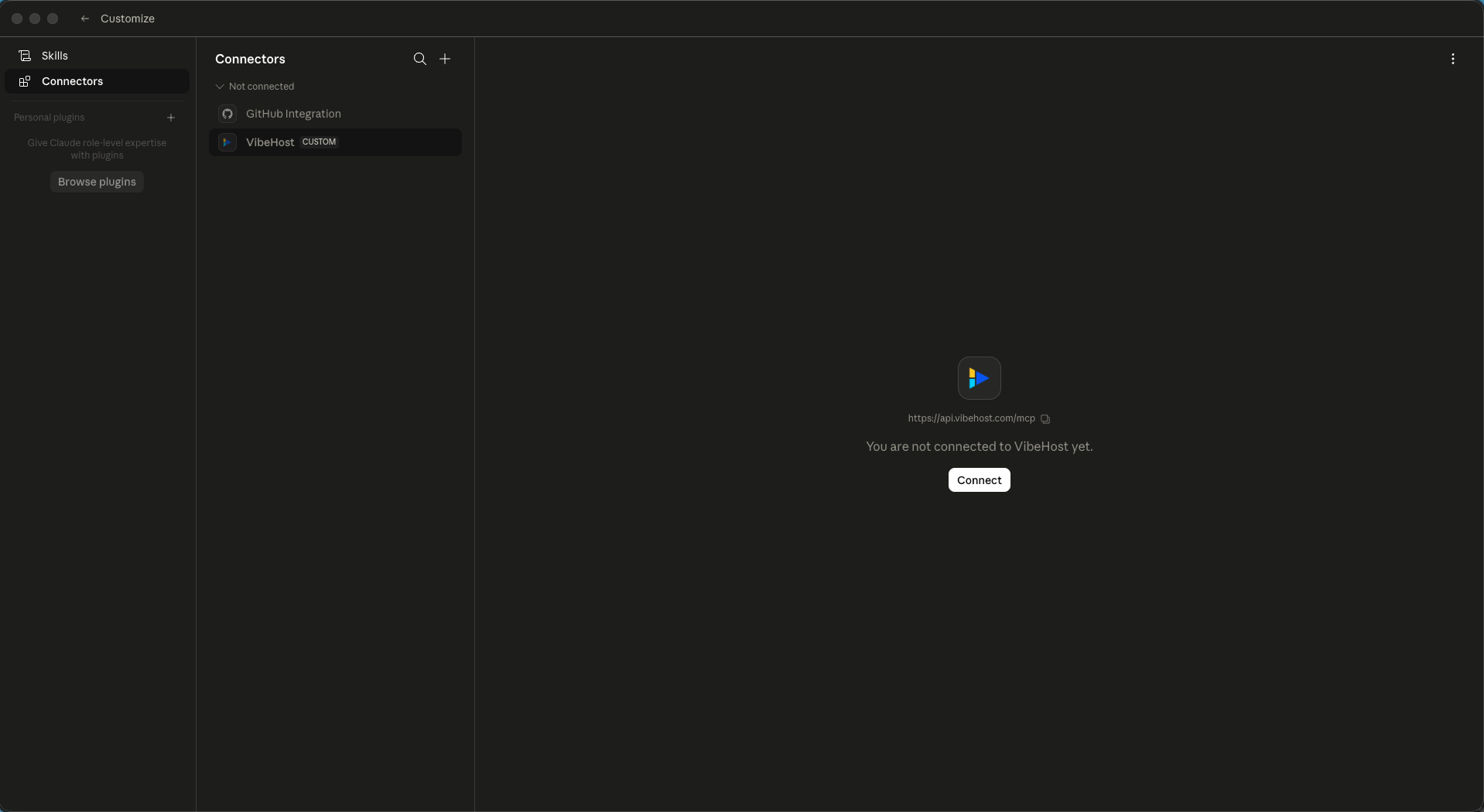This screenshot has width=1484, height=812.
Task: Connect to VibeHost
Action: click(980, 480)
